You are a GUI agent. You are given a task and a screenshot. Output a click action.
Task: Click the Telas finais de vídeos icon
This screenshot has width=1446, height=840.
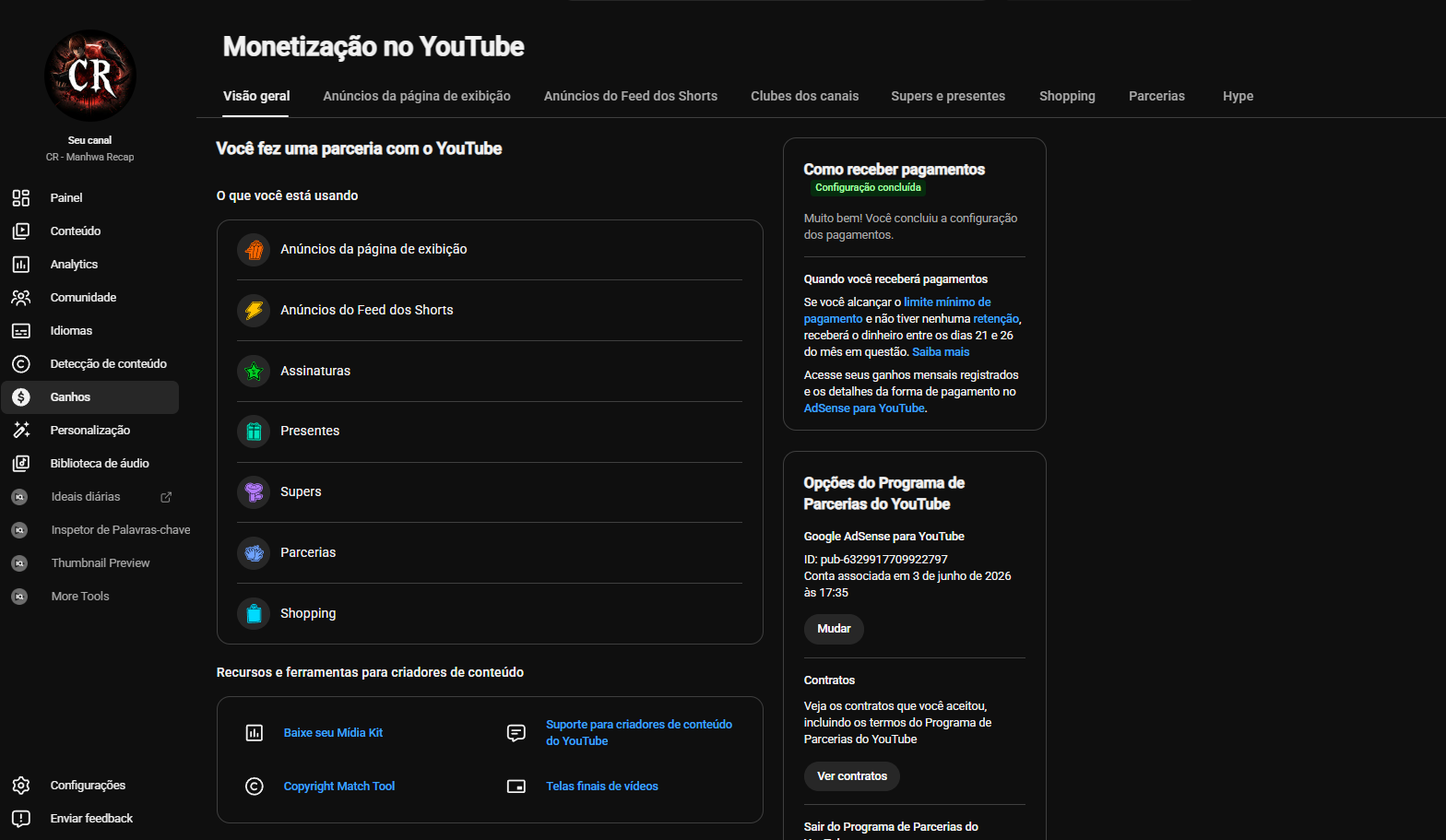516,787
